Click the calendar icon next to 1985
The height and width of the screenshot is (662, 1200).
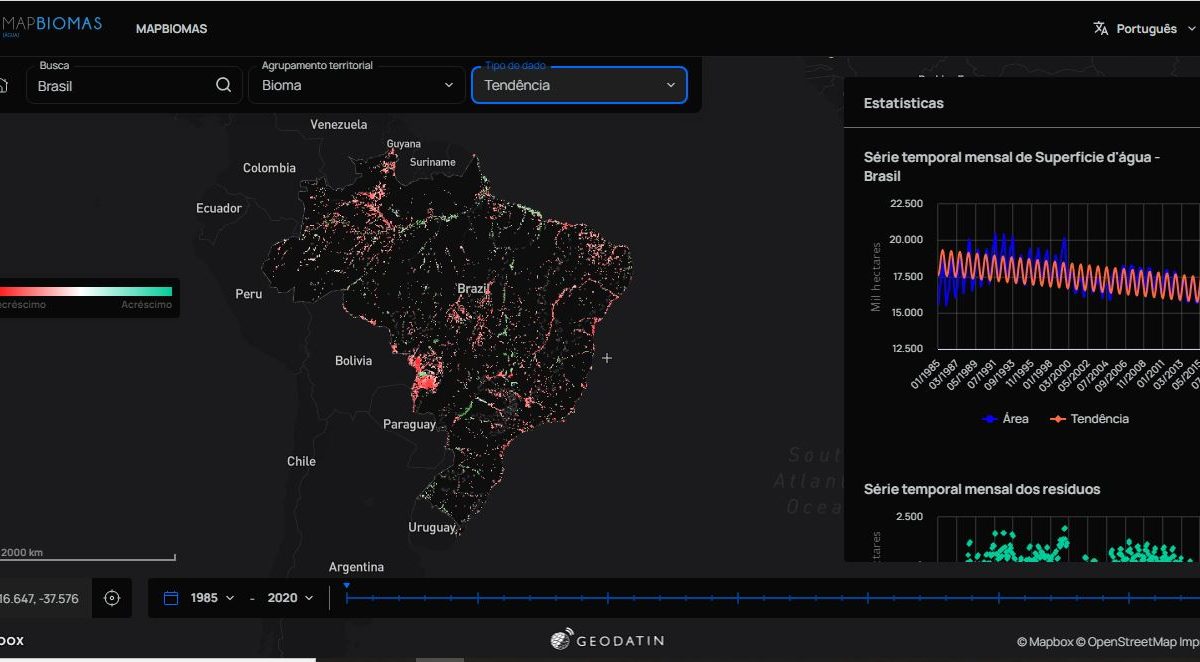coord(171,598)
